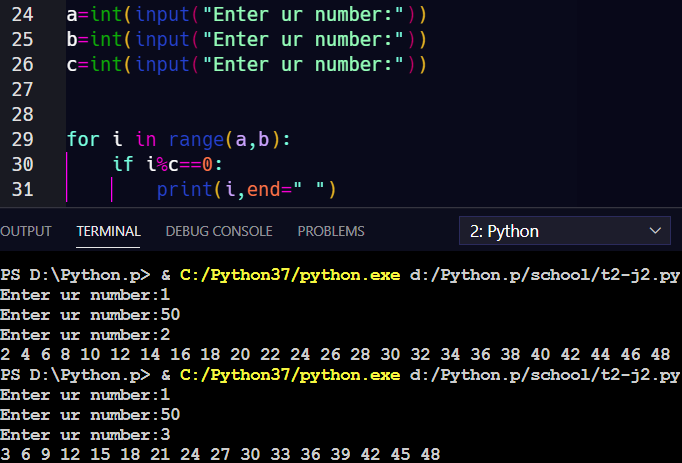Place cursor on empty line 27
This screenshot has width=682, height=463.
200,90
